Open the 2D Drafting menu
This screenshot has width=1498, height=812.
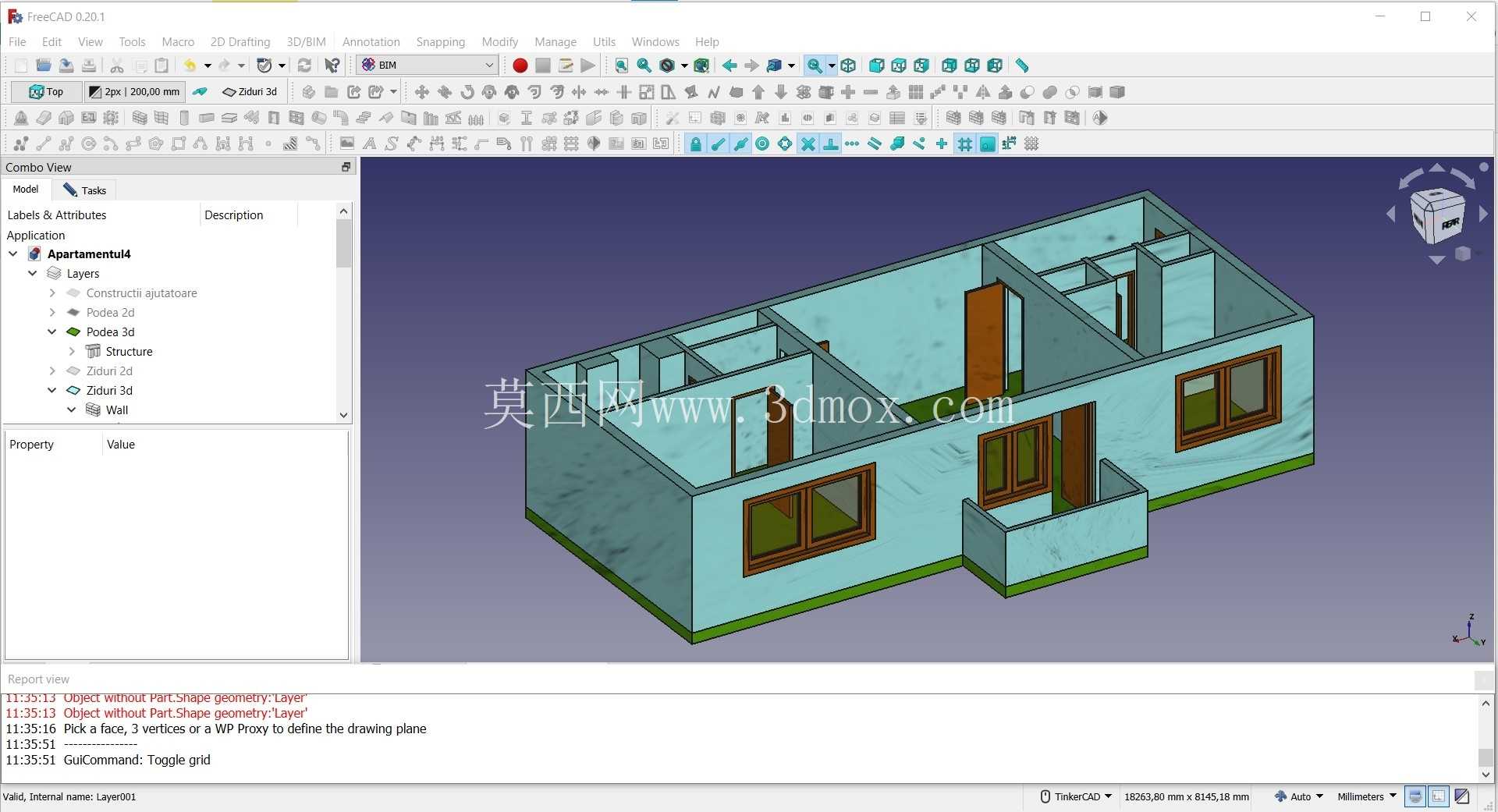click(240, 42)
